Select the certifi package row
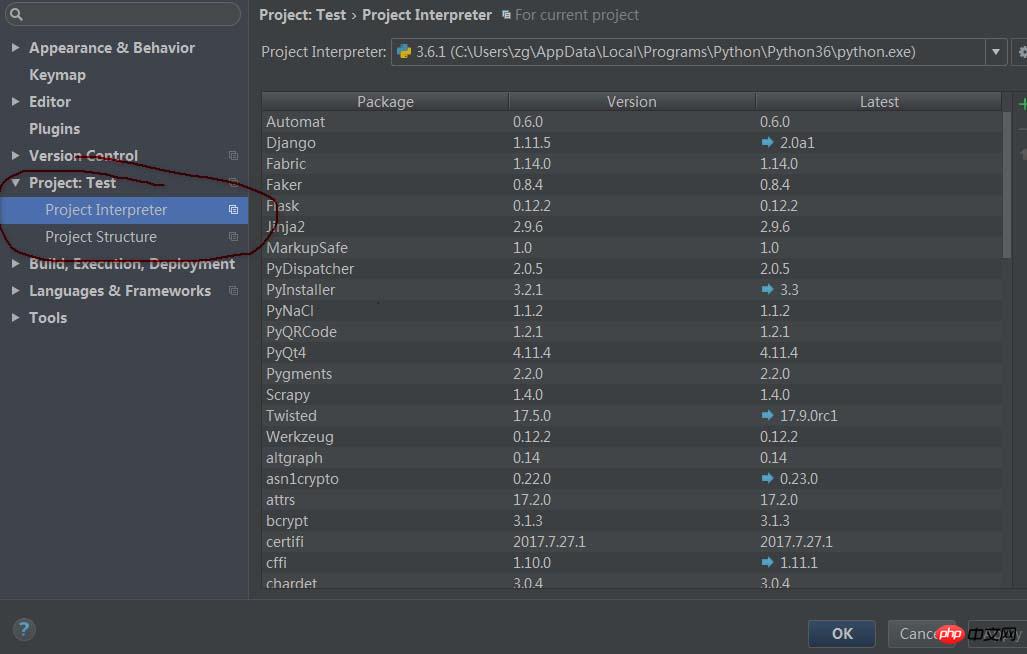Viewport: 1027px width, 654px height. coord(631,541)
